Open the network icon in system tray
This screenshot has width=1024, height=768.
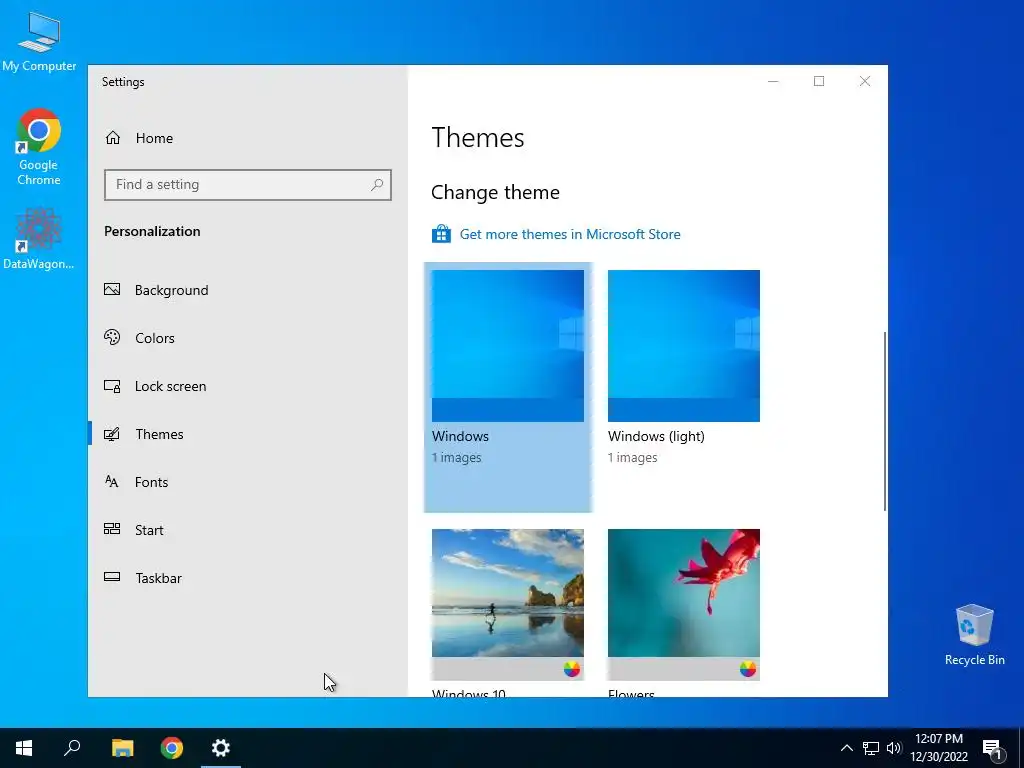[x=871, y=748]
